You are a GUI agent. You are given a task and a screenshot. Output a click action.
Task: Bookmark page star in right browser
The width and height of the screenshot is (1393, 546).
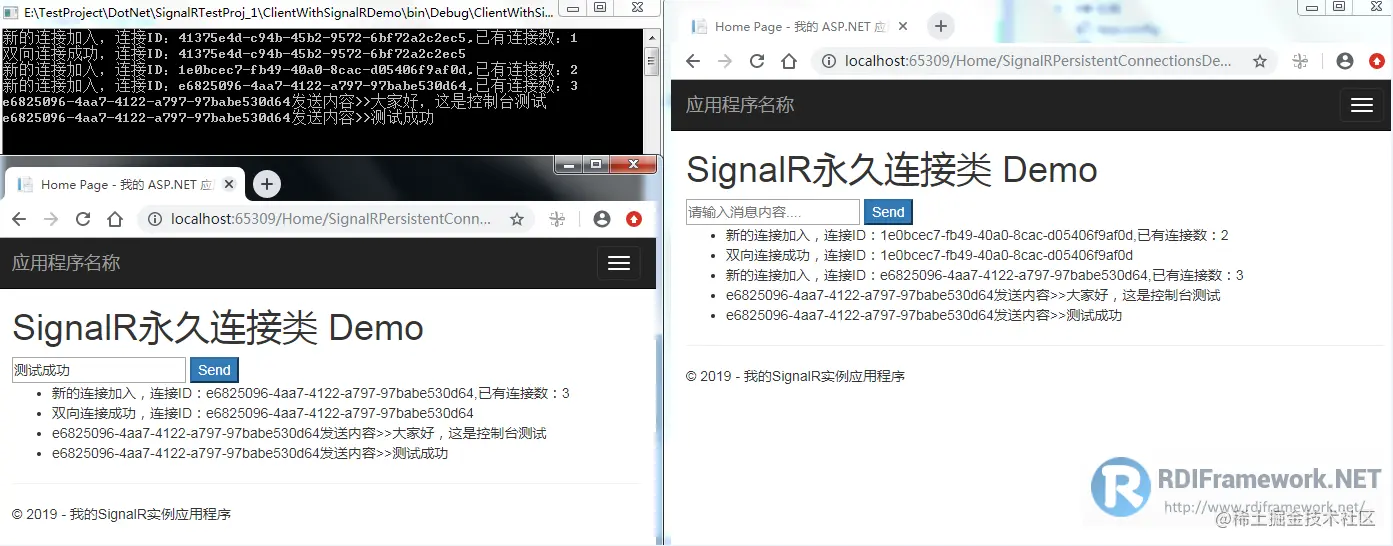pos(1260,61)
